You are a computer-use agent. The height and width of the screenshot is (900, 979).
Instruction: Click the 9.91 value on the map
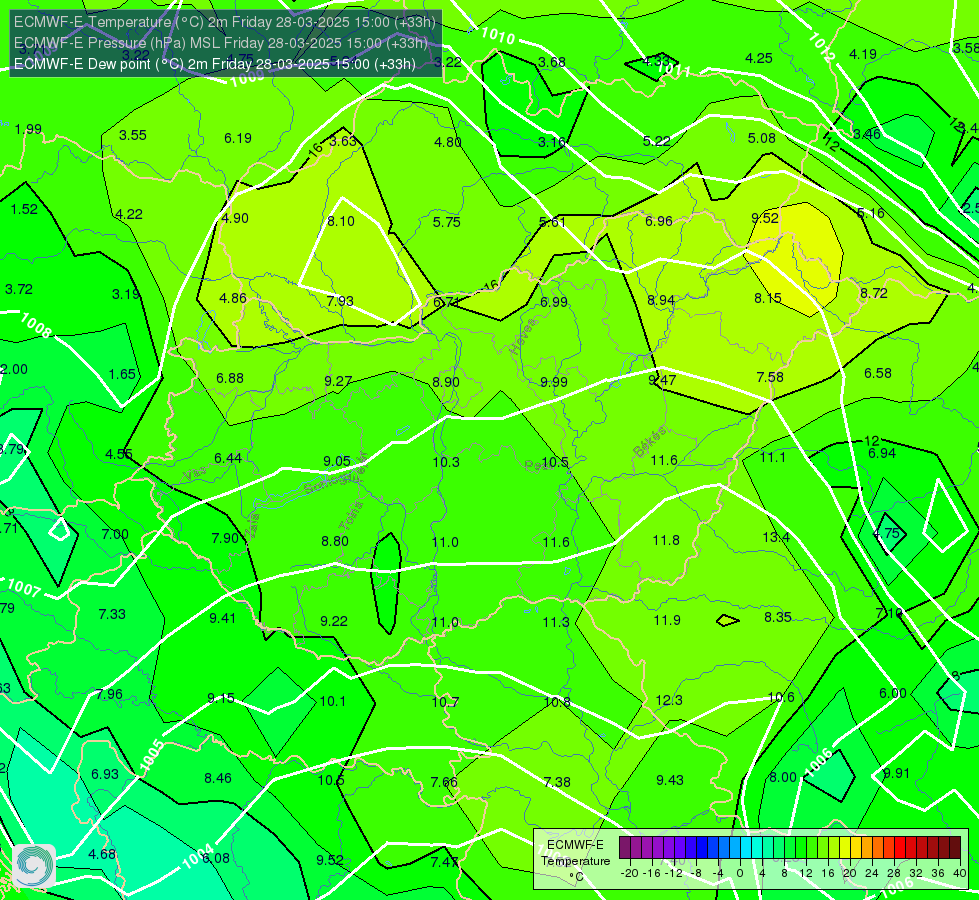[897, 773]
